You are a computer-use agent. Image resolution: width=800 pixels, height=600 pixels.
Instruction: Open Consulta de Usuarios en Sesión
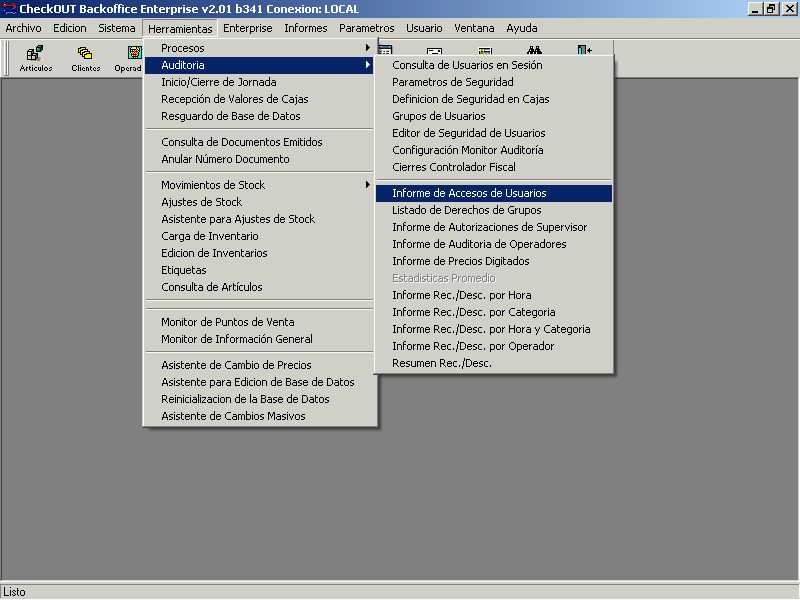[x=494, y=65]
